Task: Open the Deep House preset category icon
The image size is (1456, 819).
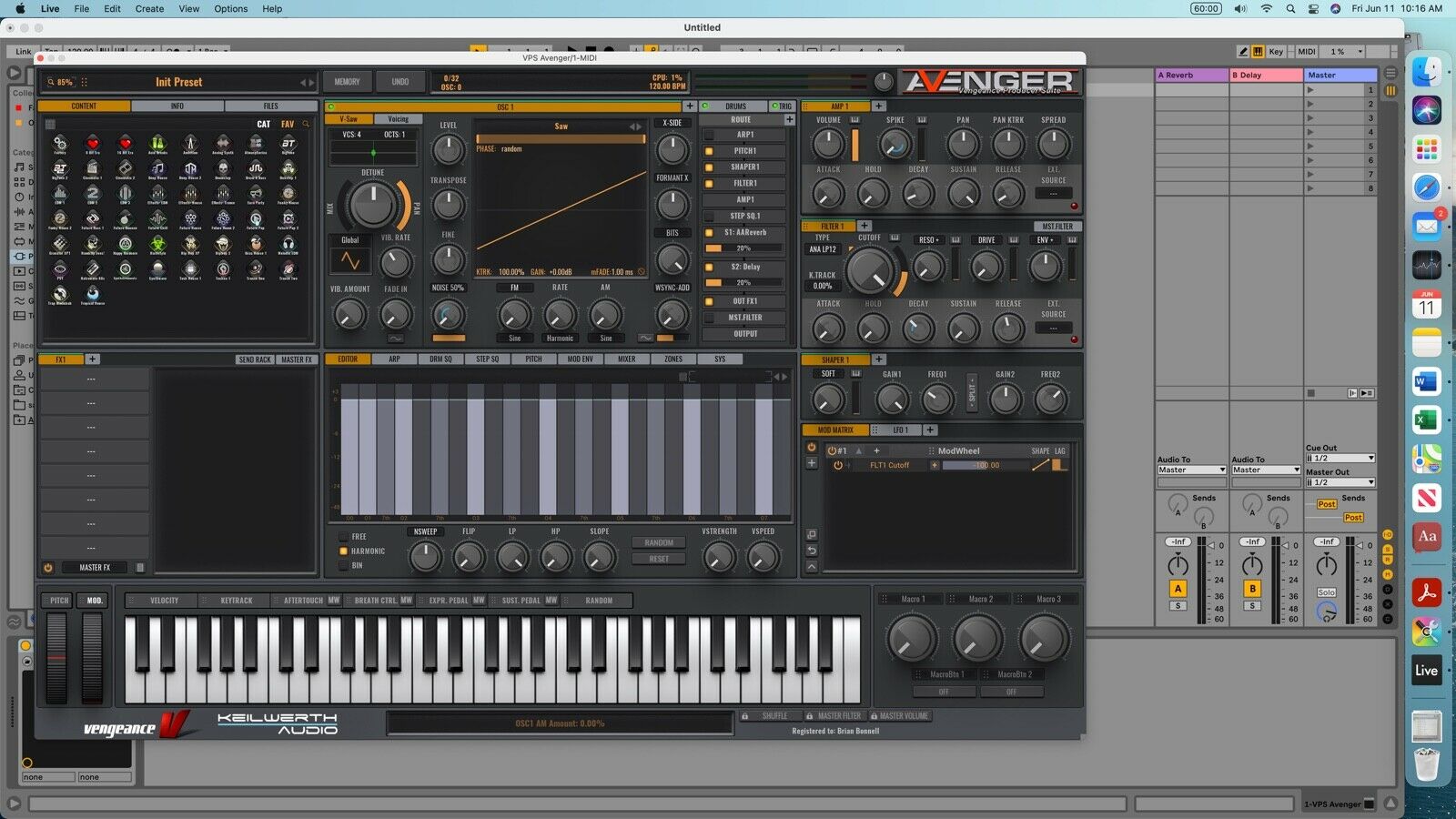Action: point(157,168)
